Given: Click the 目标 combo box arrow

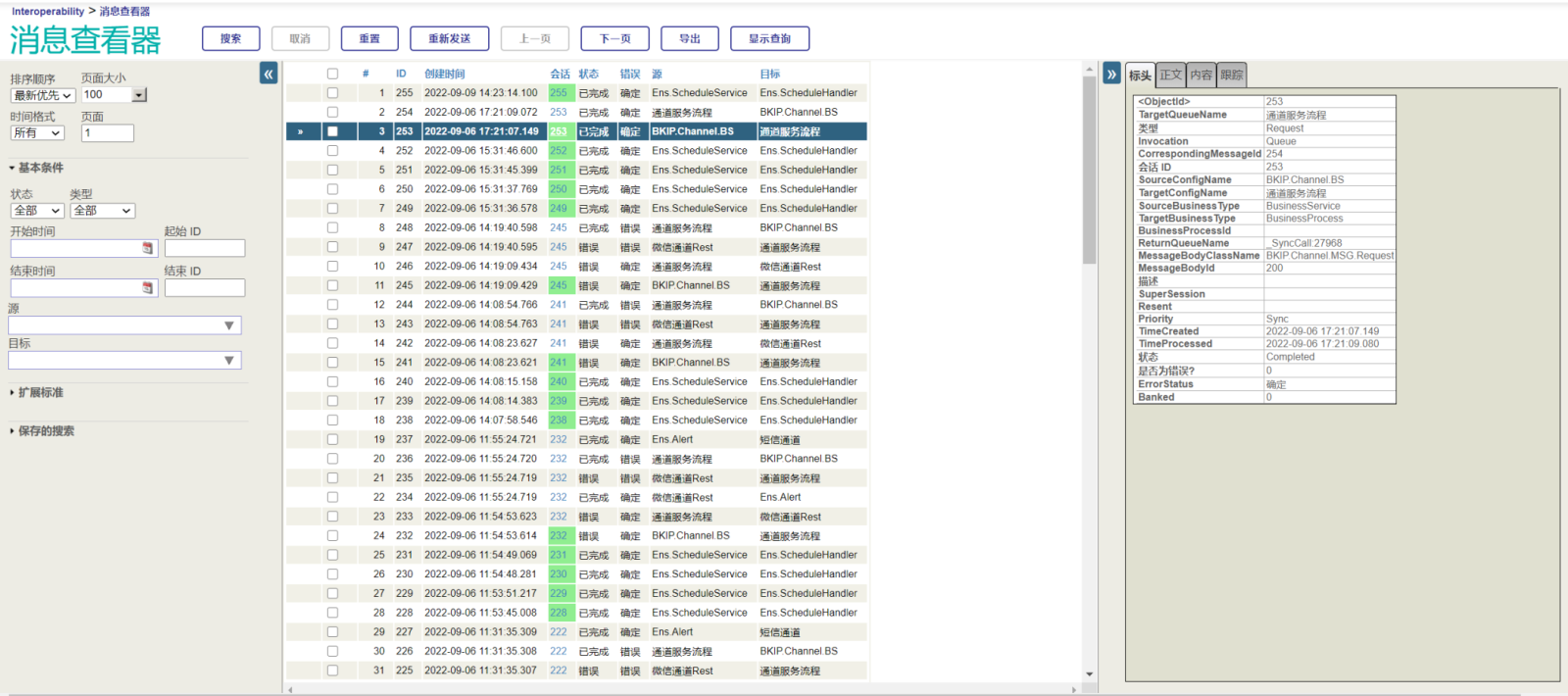Looking at the screenshot, I should (229, 361).
